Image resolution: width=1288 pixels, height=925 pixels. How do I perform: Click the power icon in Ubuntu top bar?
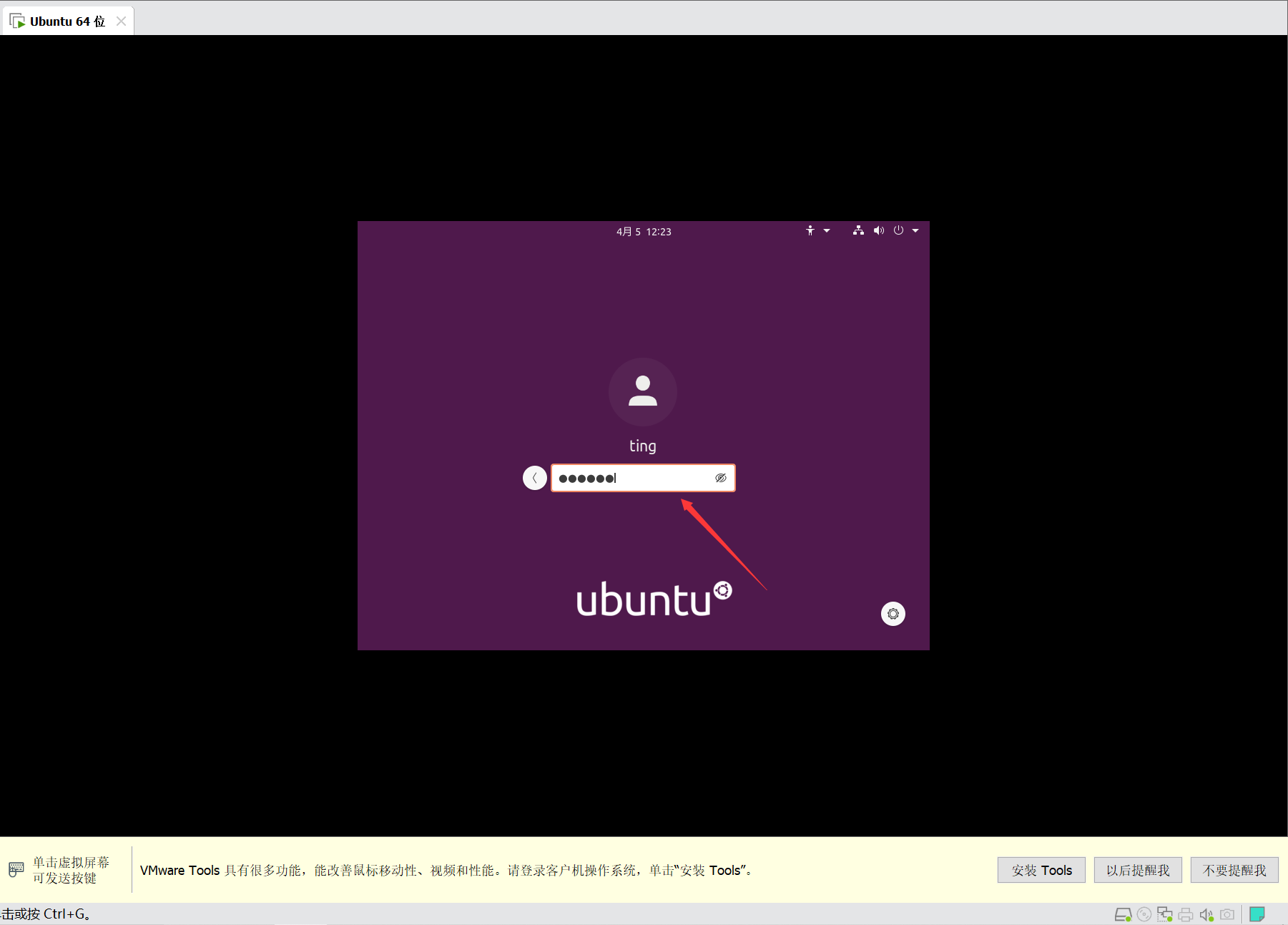point(898,230)
